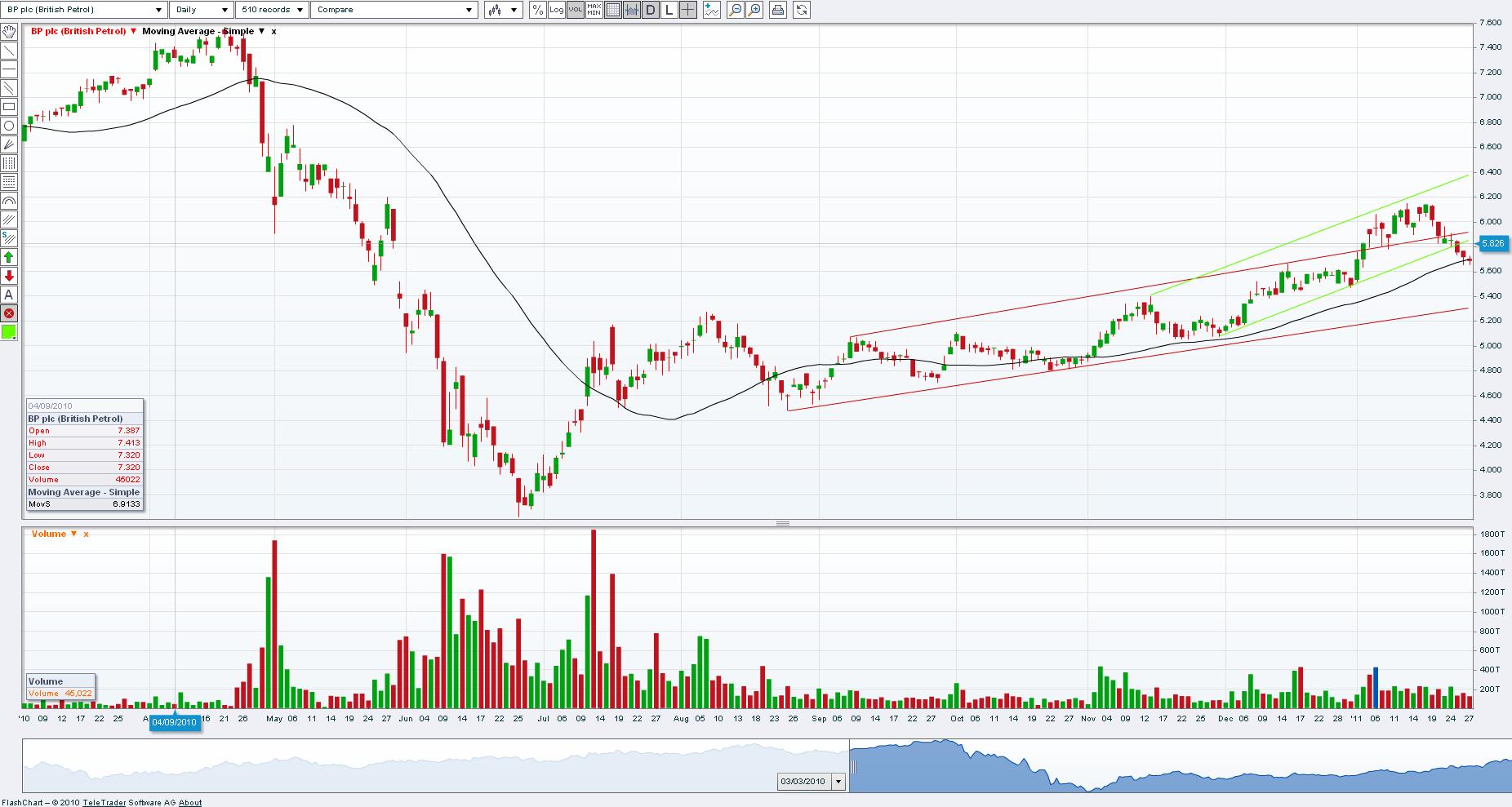The image size is (1512, 807).
Task: Toggle the L toolbar button
Action: point(669,10)
